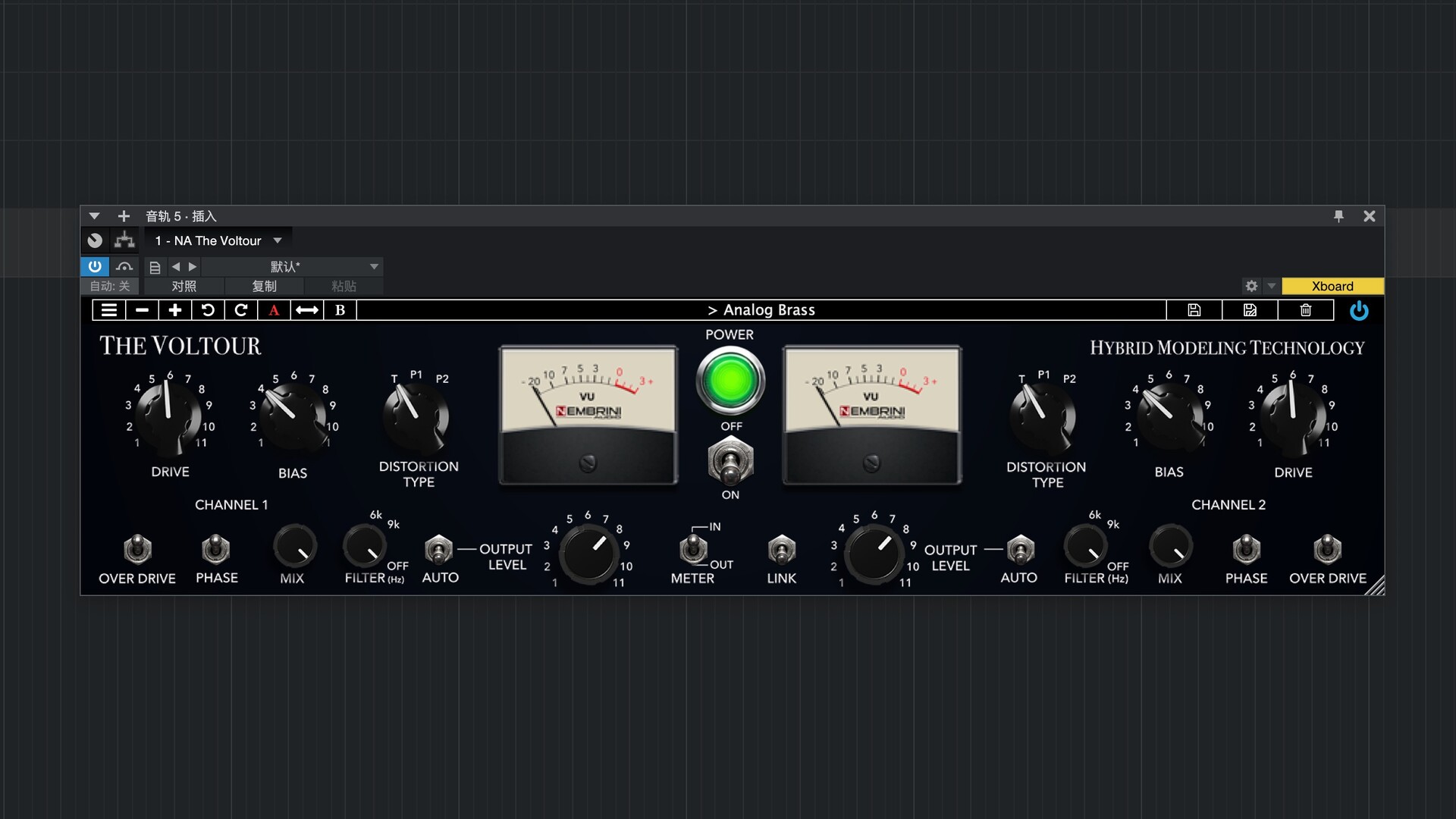Toggle Channel 2 OVER DRIVE switch
Viewport: 1456px width, 819px height.
(1327, 549)
